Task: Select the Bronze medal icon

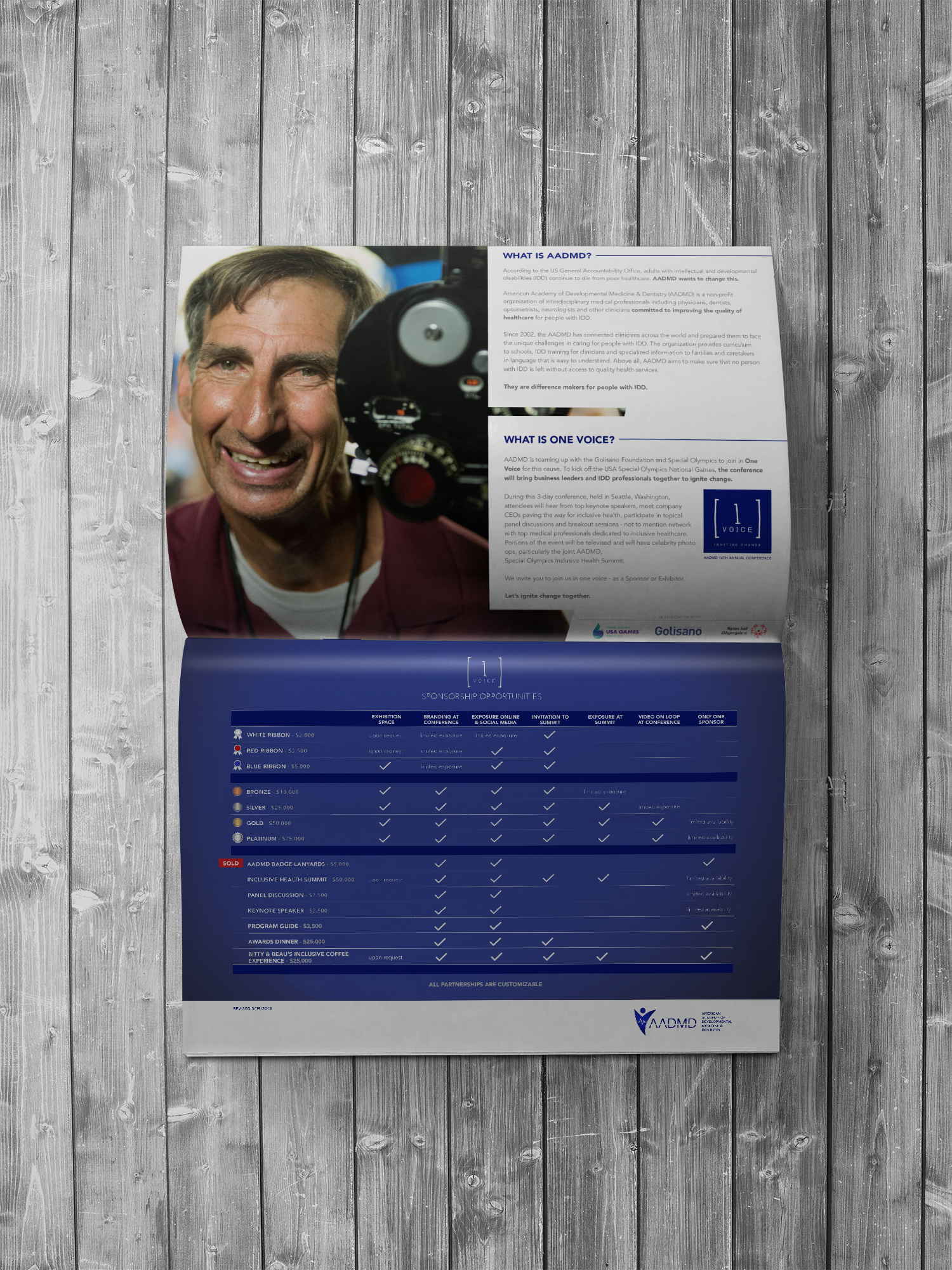Action: pos(237,792)
